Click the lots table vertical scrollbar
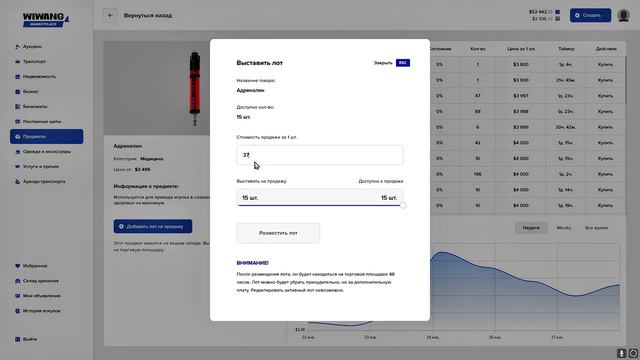 [625, 80]
